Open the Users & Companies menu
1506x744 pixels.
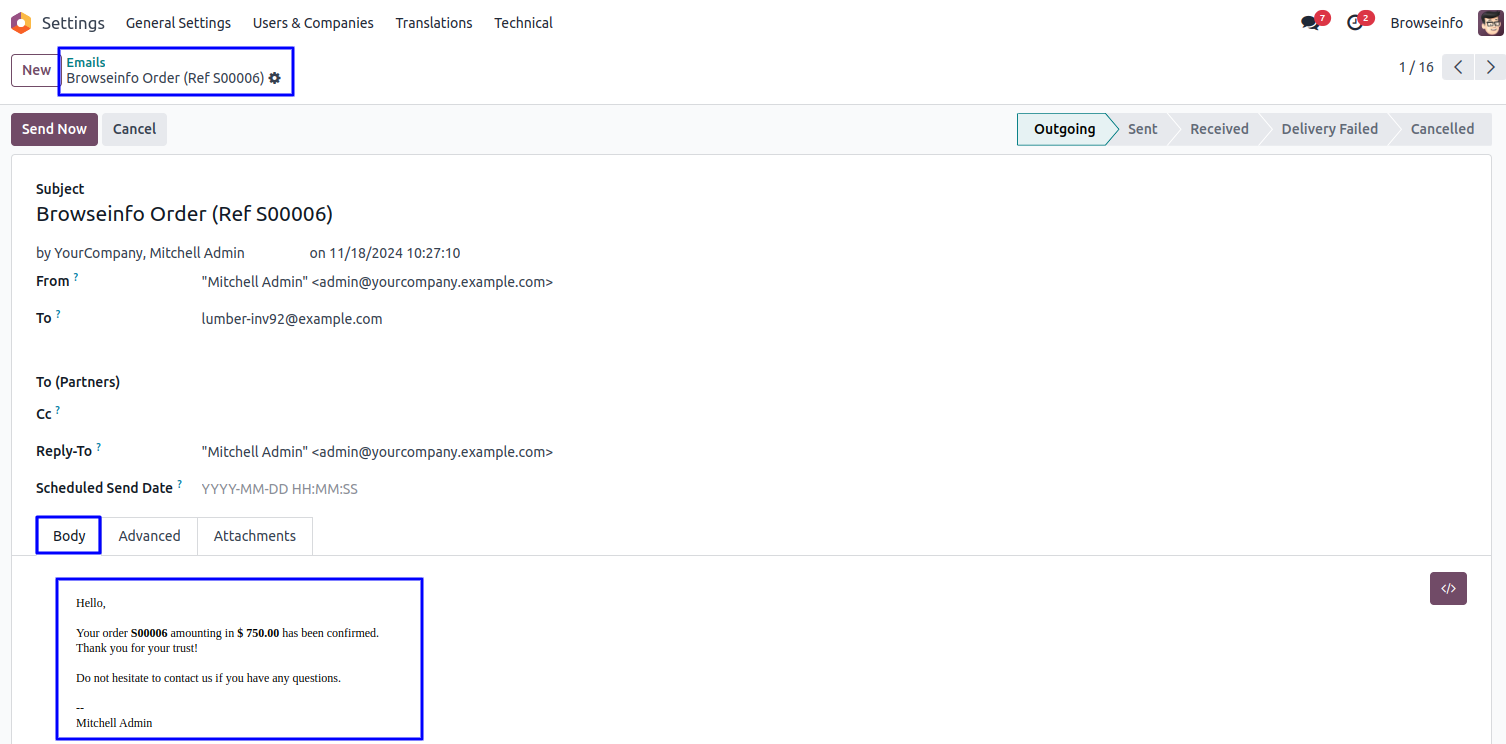pyautogui.click(x=313, y=23)
